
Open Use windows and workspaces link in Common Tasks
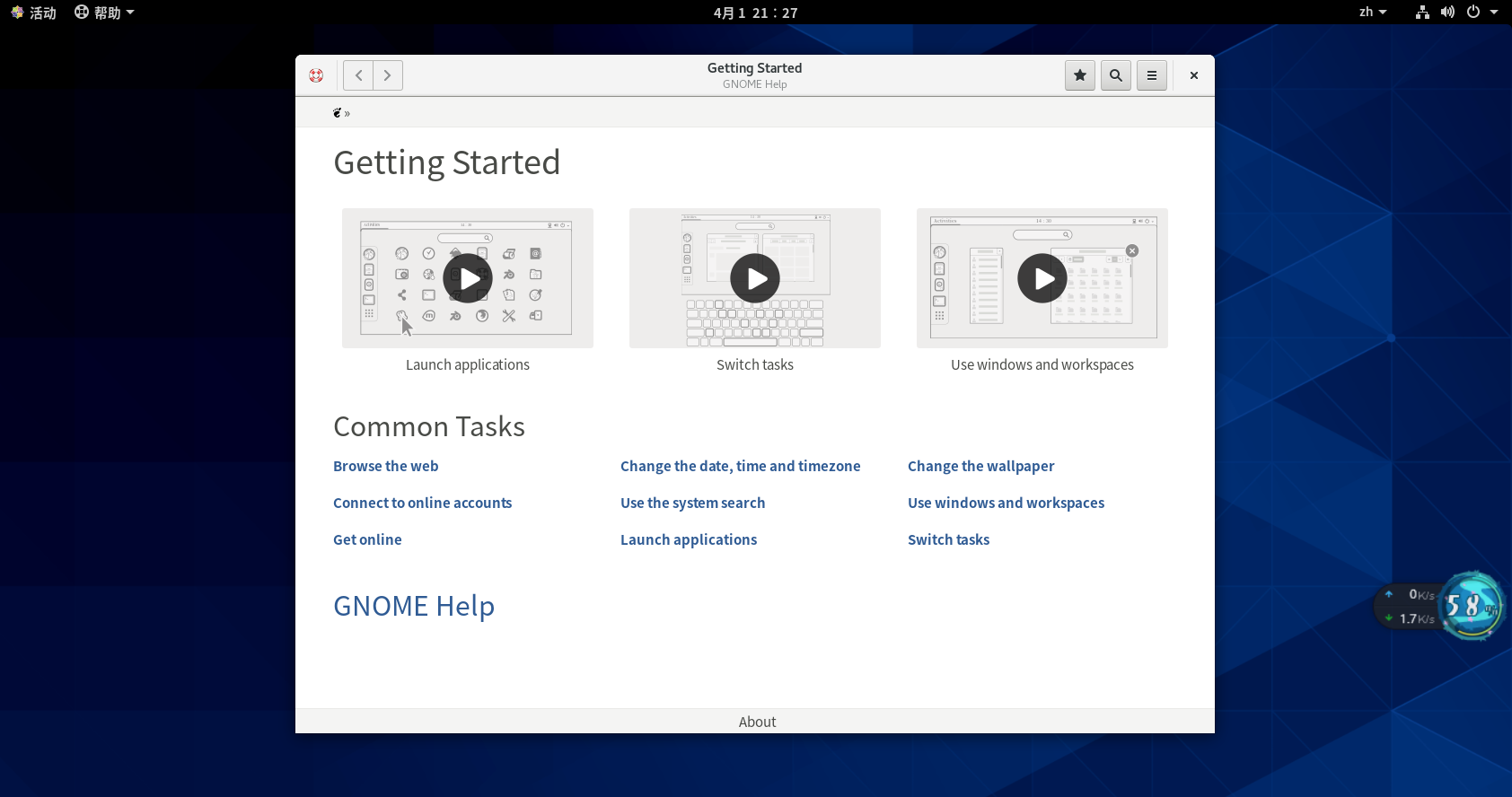[1007, 503]
